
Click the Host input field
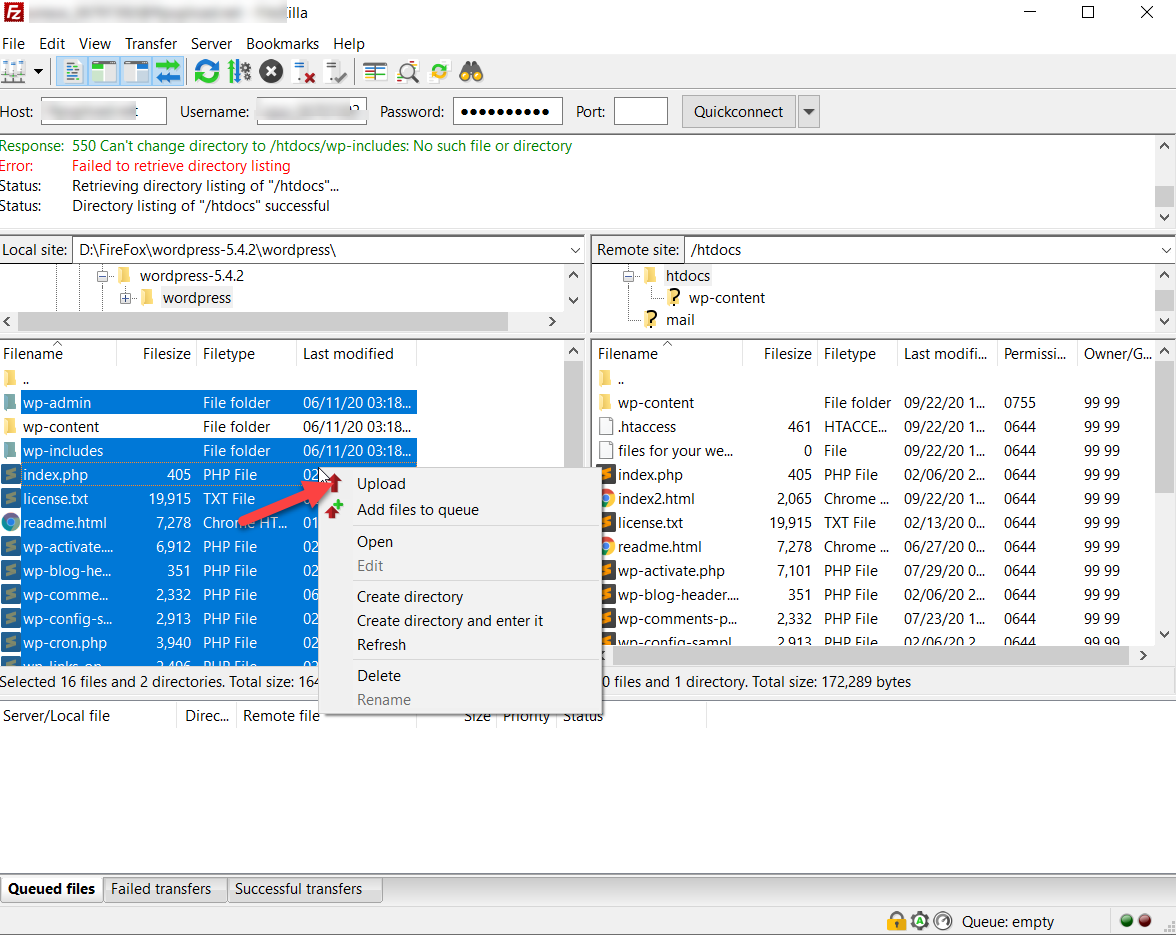[x=104, y=111]
